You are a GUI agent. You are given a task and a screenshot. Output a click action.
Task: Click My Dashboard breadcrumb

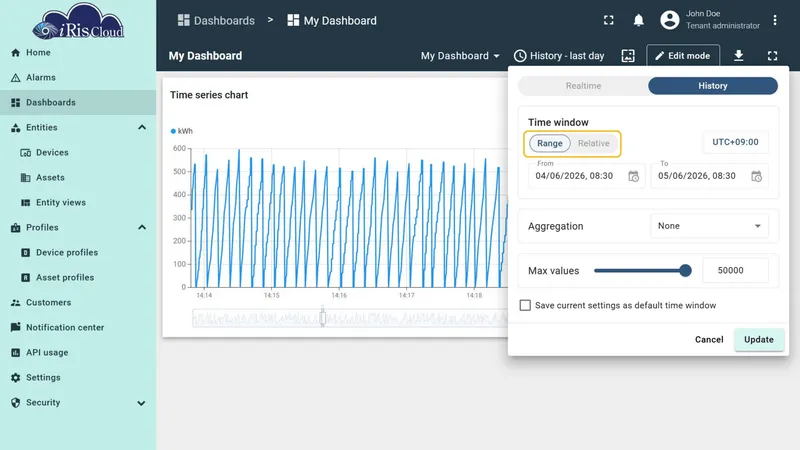(x=332, y=20)
